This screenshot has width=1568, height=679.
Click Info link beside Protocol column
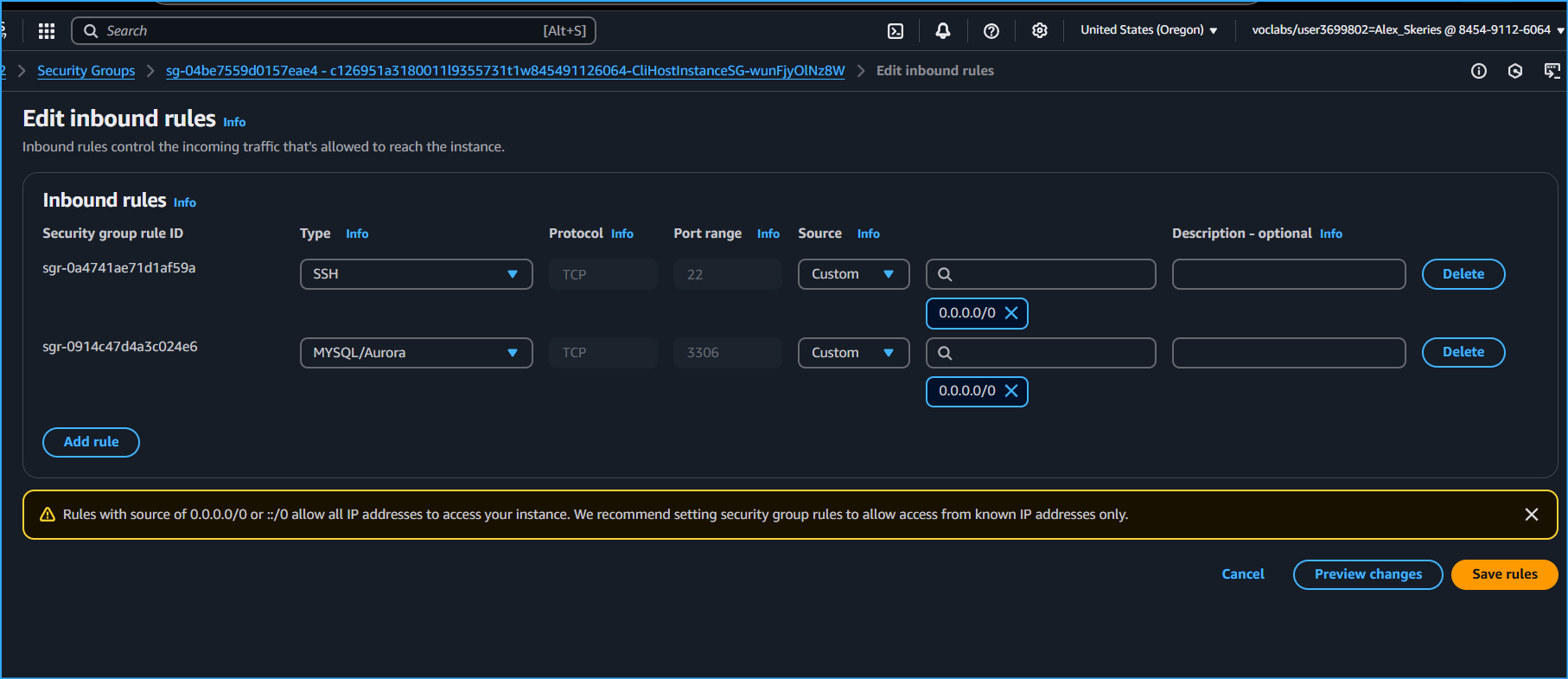pyautogui.click(x=622, y=234)
